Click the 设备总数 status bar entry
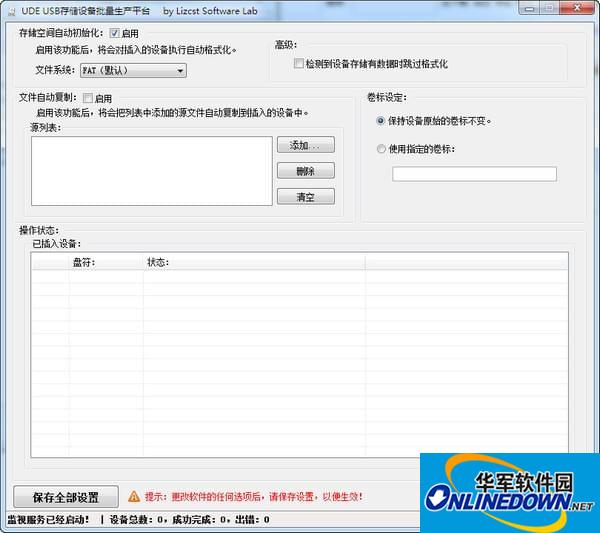Screen dimensions: 600x533 [136, 520]
